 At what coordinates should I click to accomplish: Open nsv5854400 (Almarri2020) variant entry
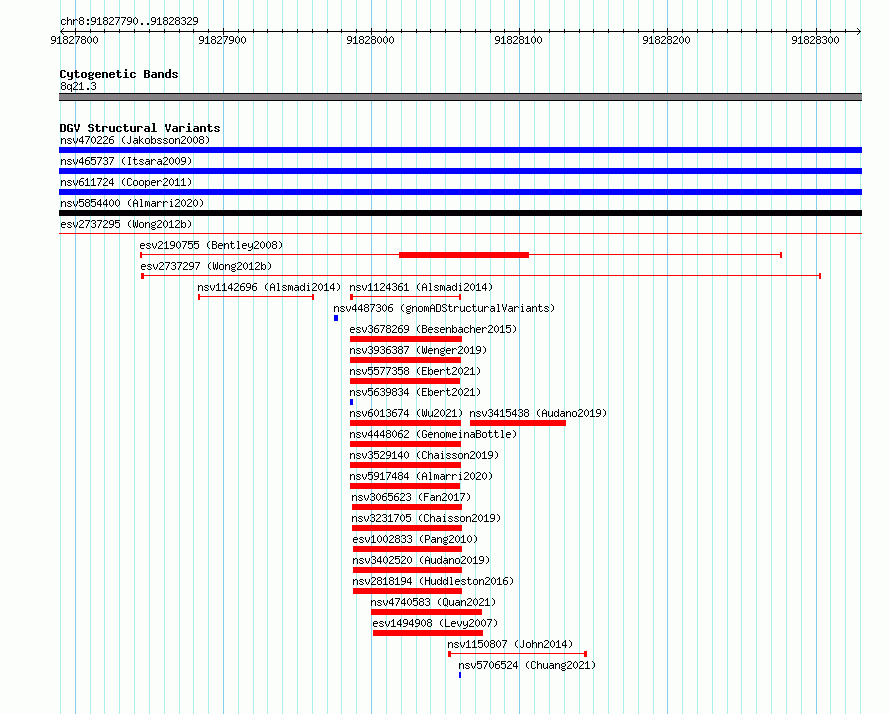point(132,203)
